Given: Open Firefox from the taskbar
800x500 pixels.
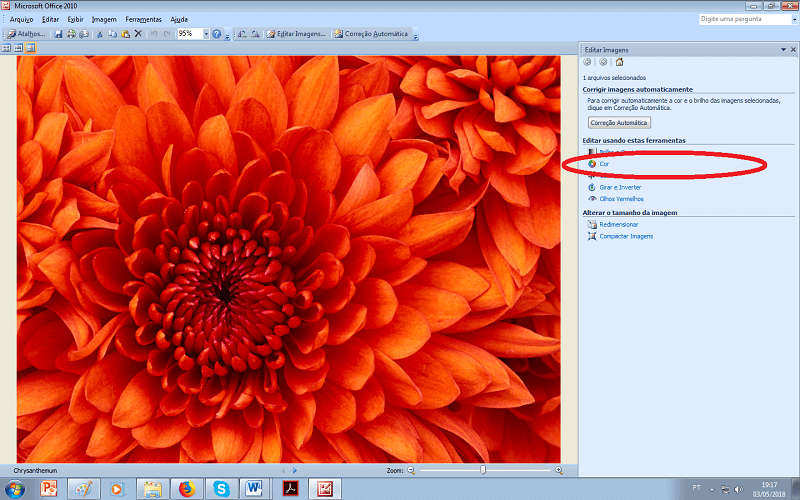Looking at the screenshot, I should pos(186,489).
